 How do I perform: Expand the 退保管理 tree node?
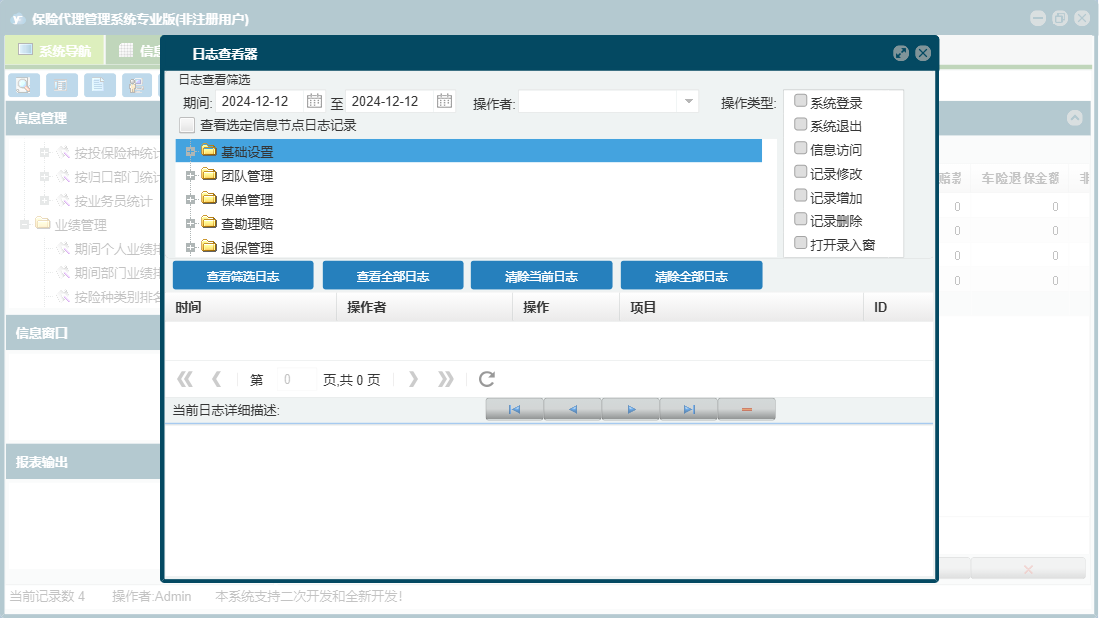click(x=190, y=247)
